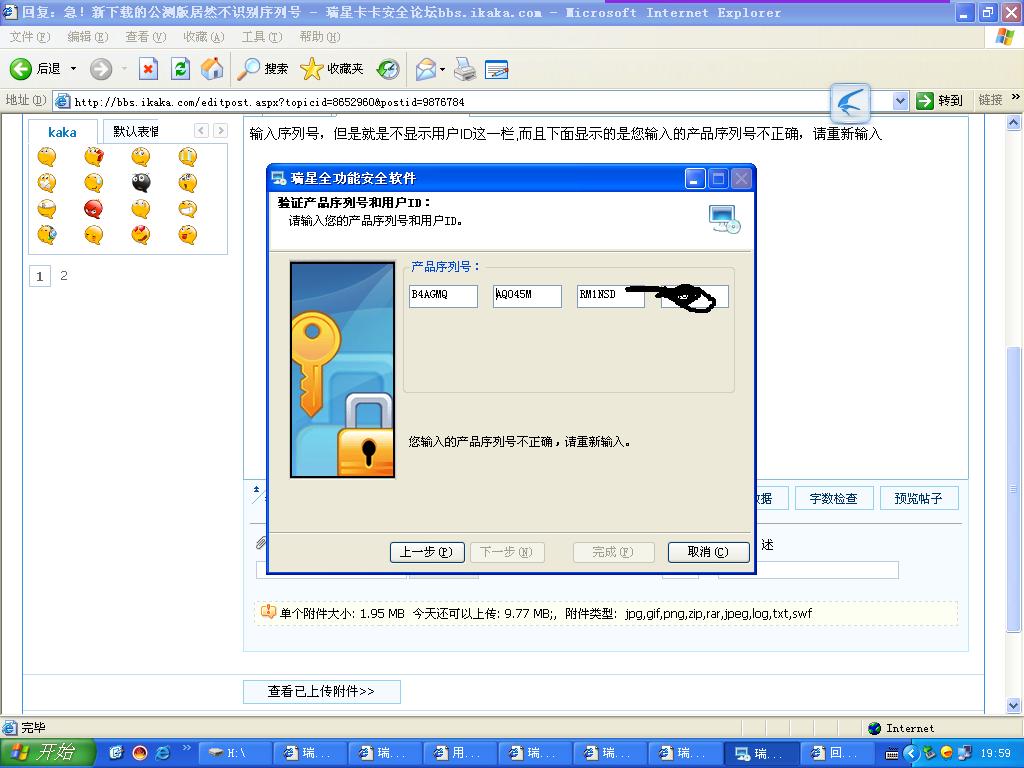This screenshot has height=768, width=1024.
Task: Click 取消 in the Rising dialog
Action: pos(708,552)
